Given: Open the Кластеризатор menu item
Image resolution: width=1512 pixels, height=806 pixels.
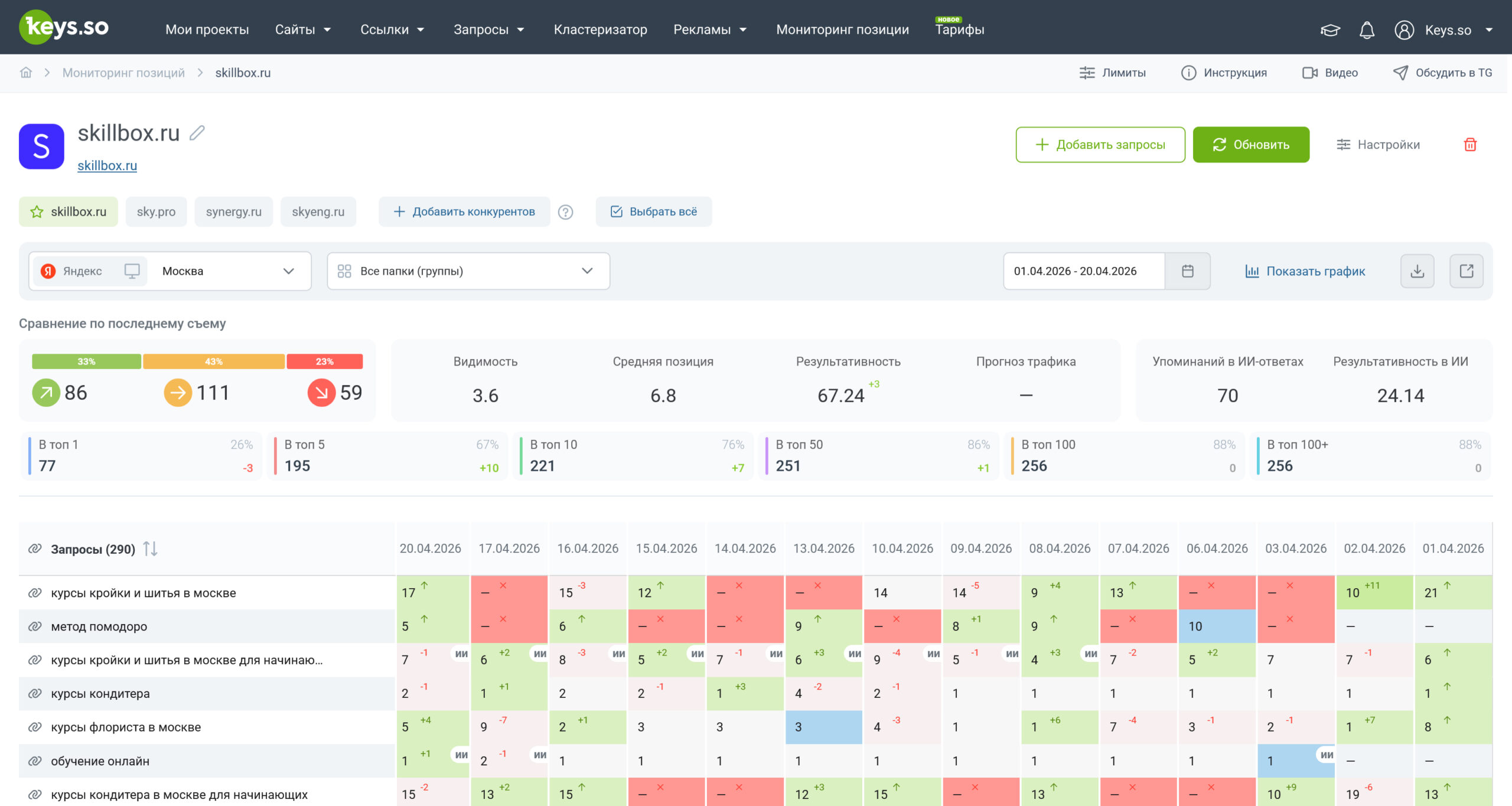Looking at the screenshot, I should coord(600,30).
